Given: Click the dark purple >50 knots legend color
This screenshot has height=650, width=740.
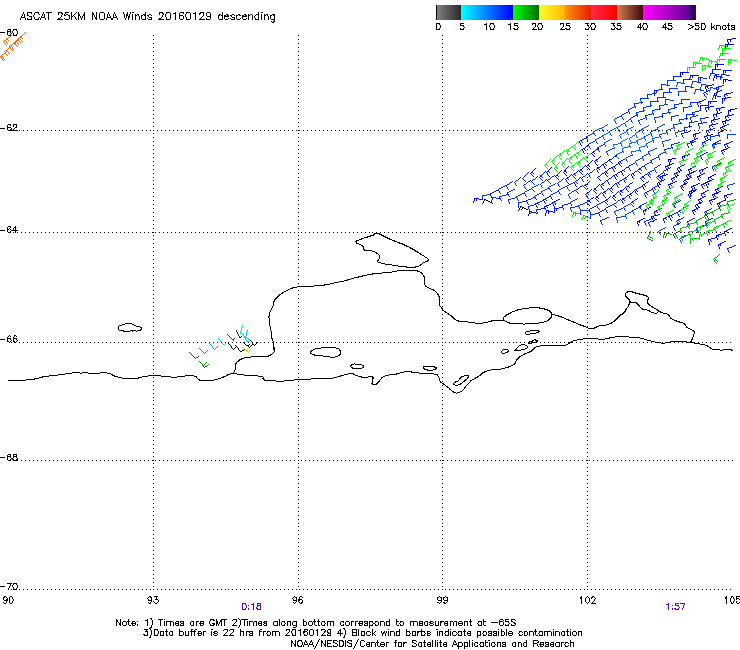Looking at the screenshot, I should (x=693, y=12).
